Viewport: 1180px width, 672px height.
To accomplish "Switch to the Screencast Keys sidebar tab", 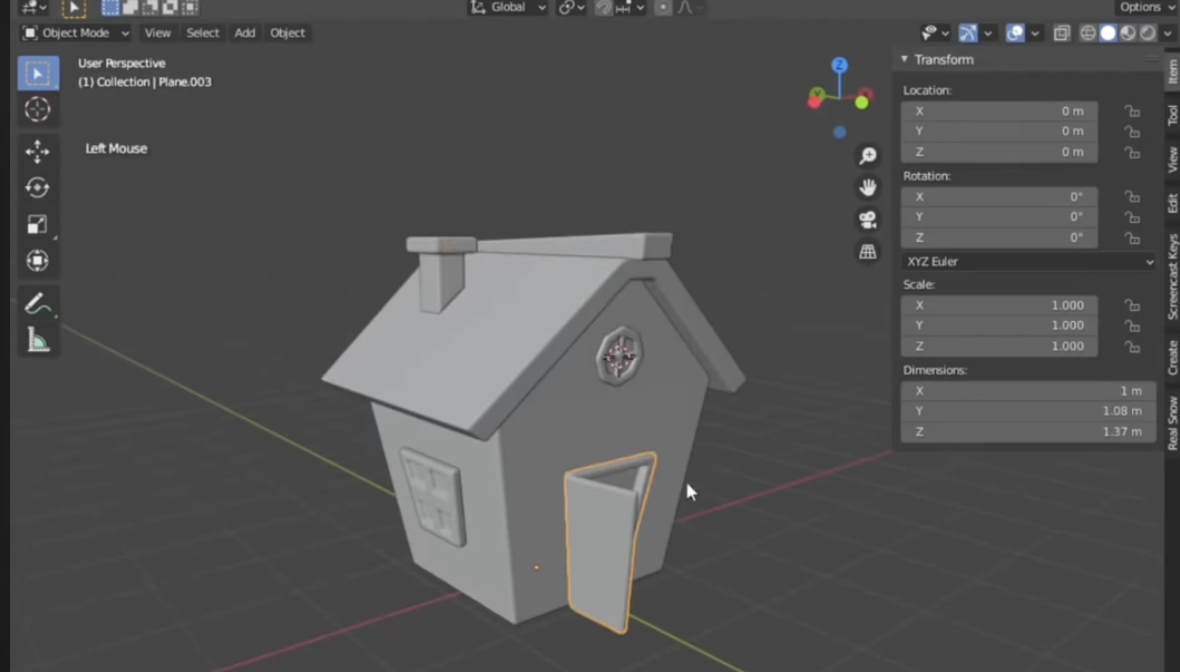I will tap(1172, 276).
